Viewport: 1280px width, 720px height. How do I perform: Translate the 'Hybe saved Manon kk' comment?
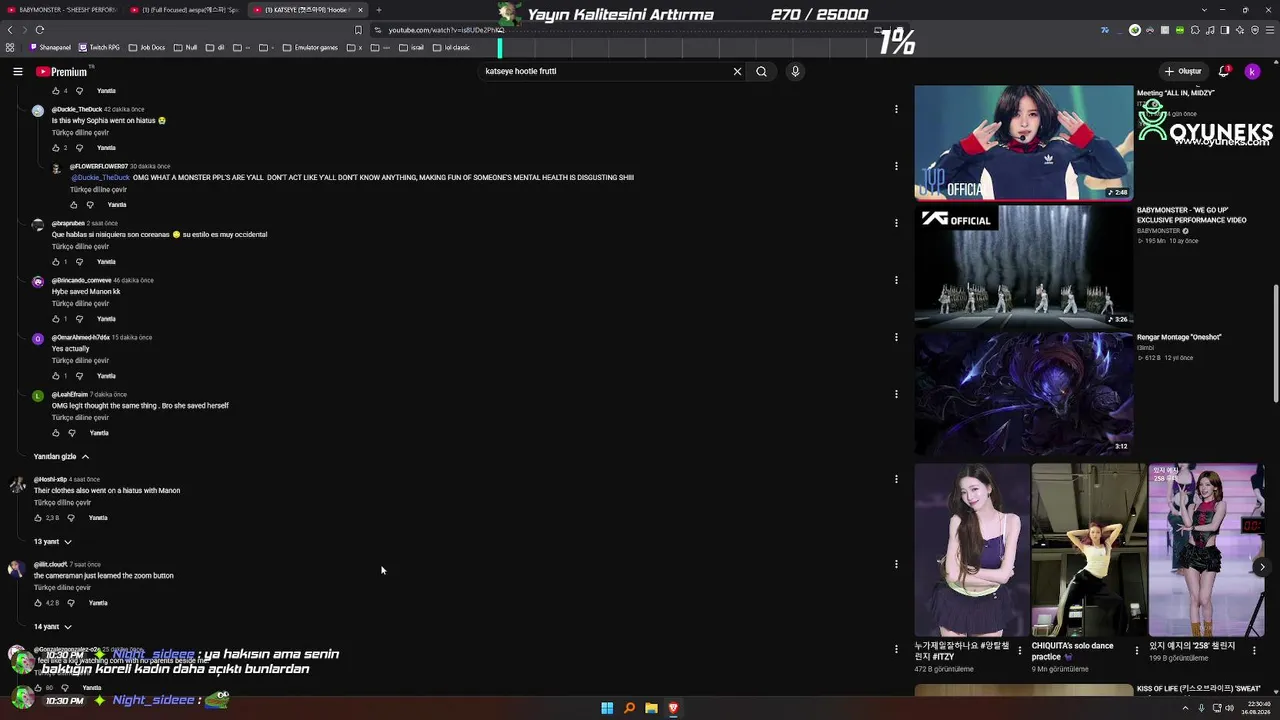click(80, 304)
